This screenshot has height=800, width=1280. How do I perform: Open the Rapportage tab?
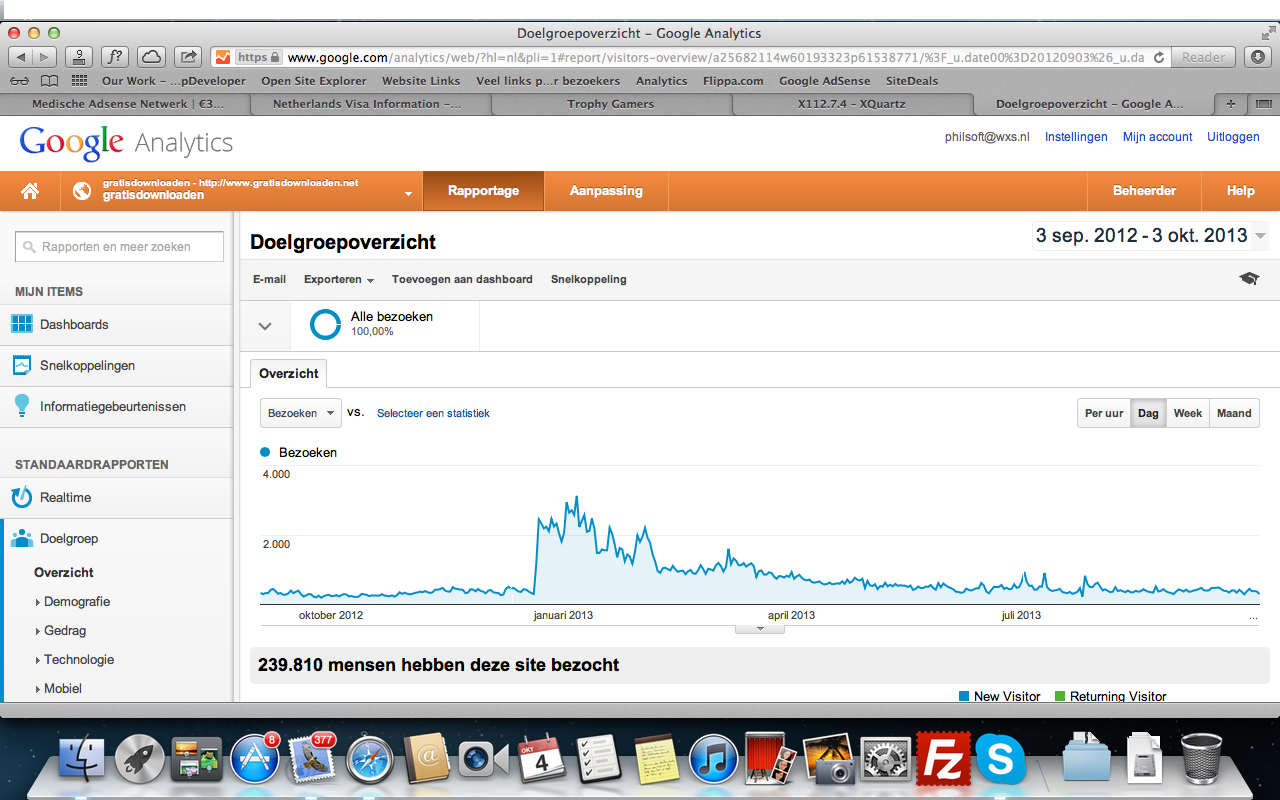(x=483, y=191)
